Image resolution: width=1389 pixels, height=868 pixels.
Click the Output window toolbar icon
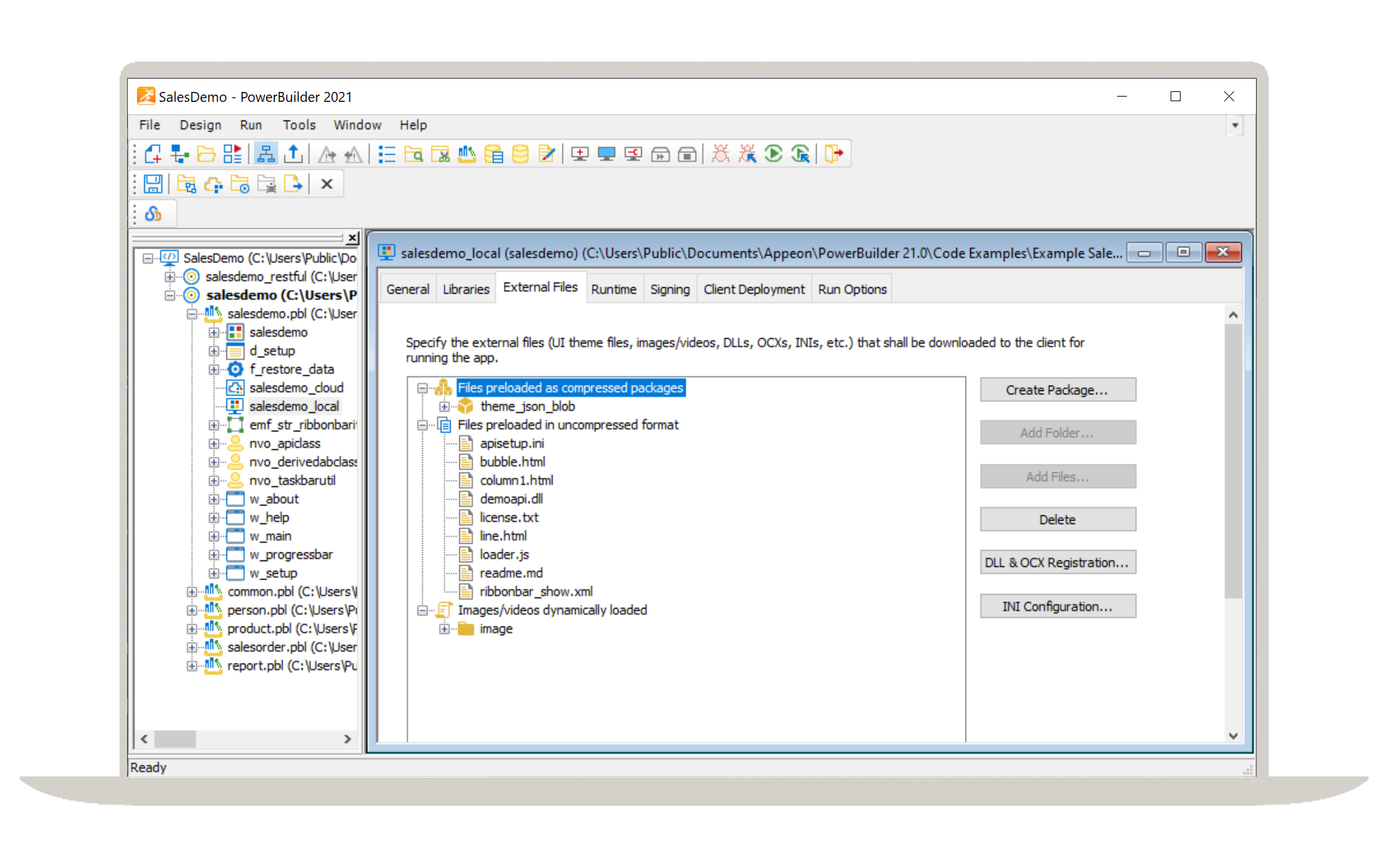click(x=292, y=154)
